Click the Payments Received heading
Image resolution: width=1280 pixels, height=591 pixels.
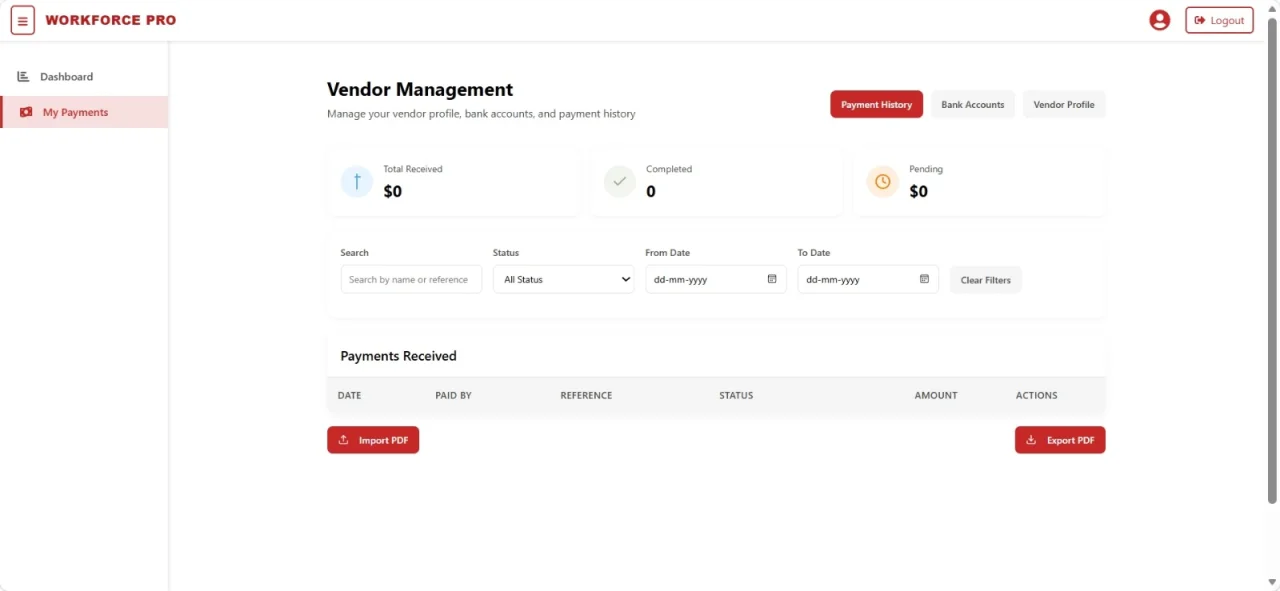coord(399,356)
